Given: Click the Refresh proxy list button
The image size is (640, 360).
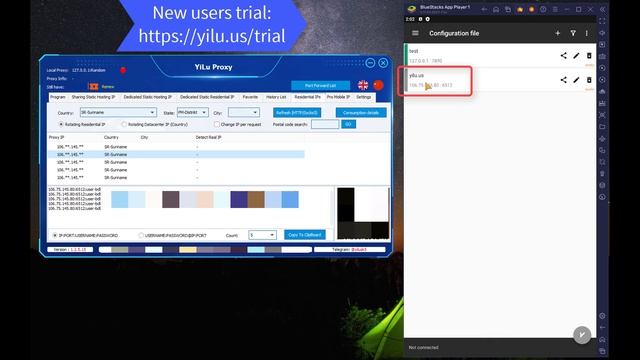Looking at the screenshot, I should click(297, 113).
